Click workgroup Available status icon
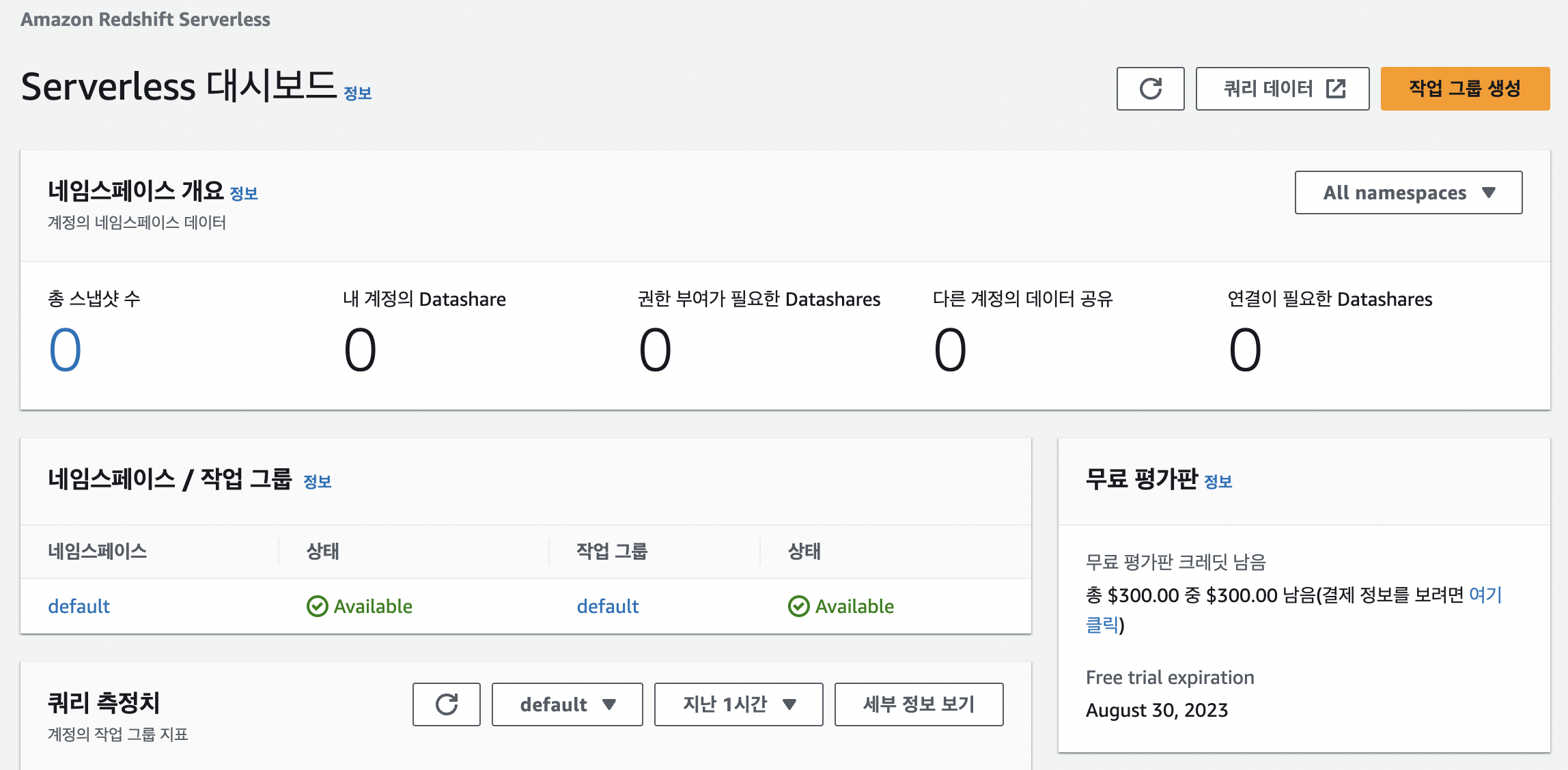Viewport: 1568px width, 770px height. coord(798,606)
